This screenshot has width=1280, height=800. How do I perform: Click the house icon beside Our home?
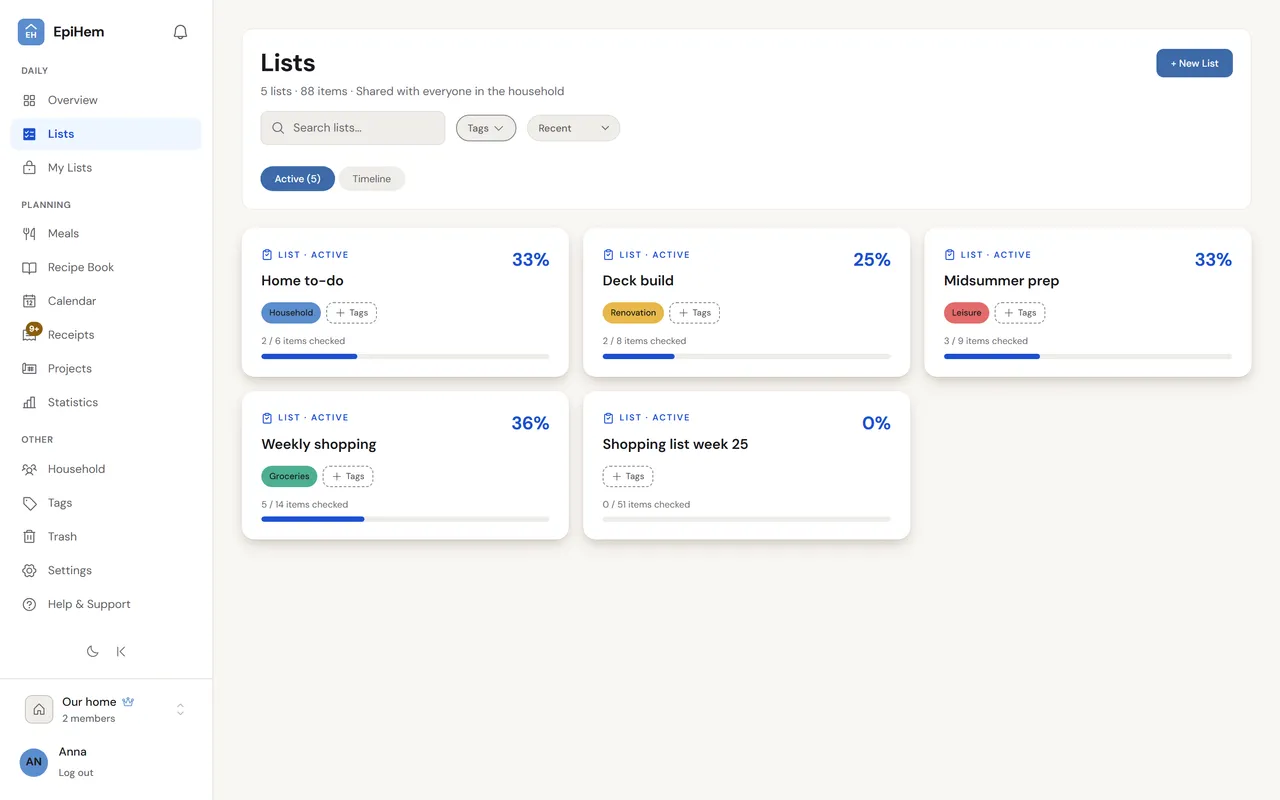pyautogui.click(x=39, y=709)
